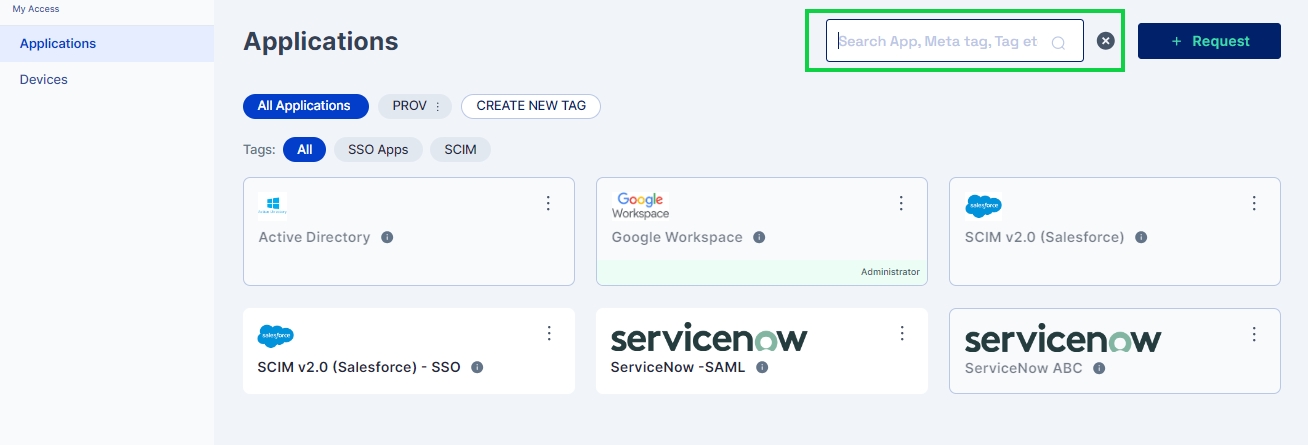Switch to the All Applications tab
1308x445 pixels.
(304, 106)
